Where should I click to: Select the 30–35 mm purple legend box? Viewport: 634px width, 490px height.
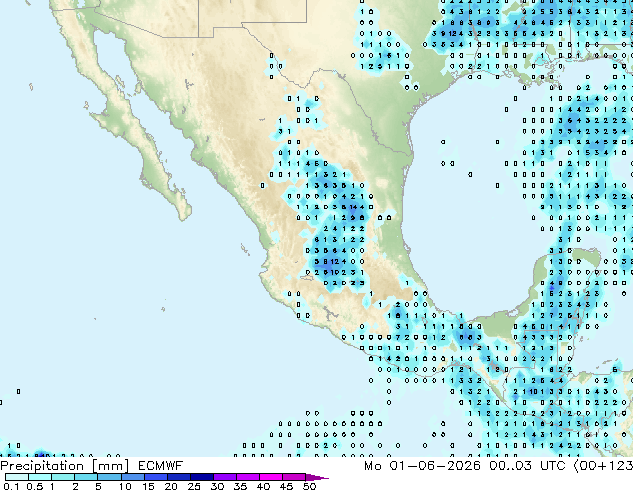(x=225, y=477)
